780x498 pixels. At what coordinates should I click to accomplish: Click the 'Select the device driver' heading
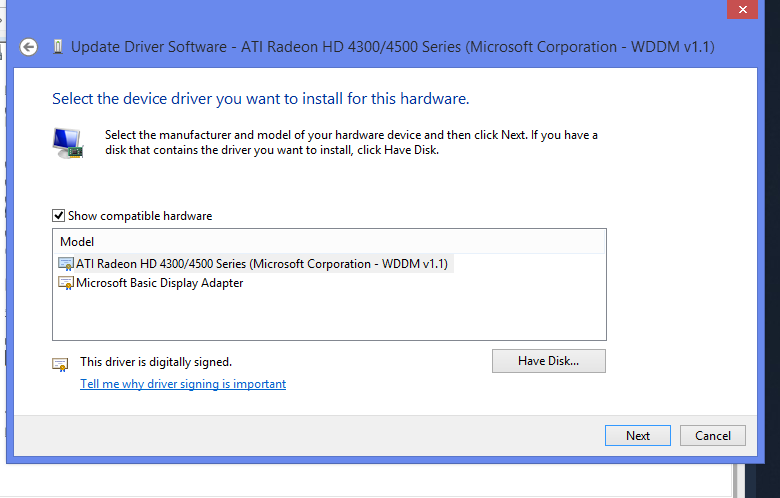260,99
